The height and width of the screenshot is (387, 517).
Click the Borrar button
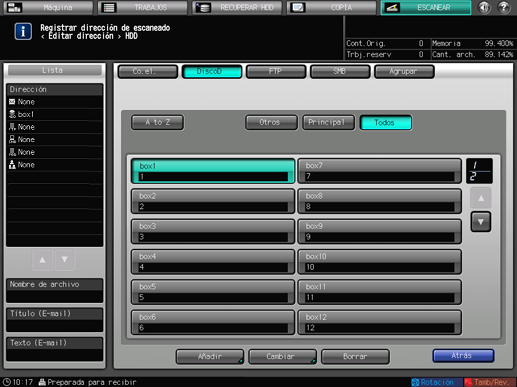click(355, 357)
